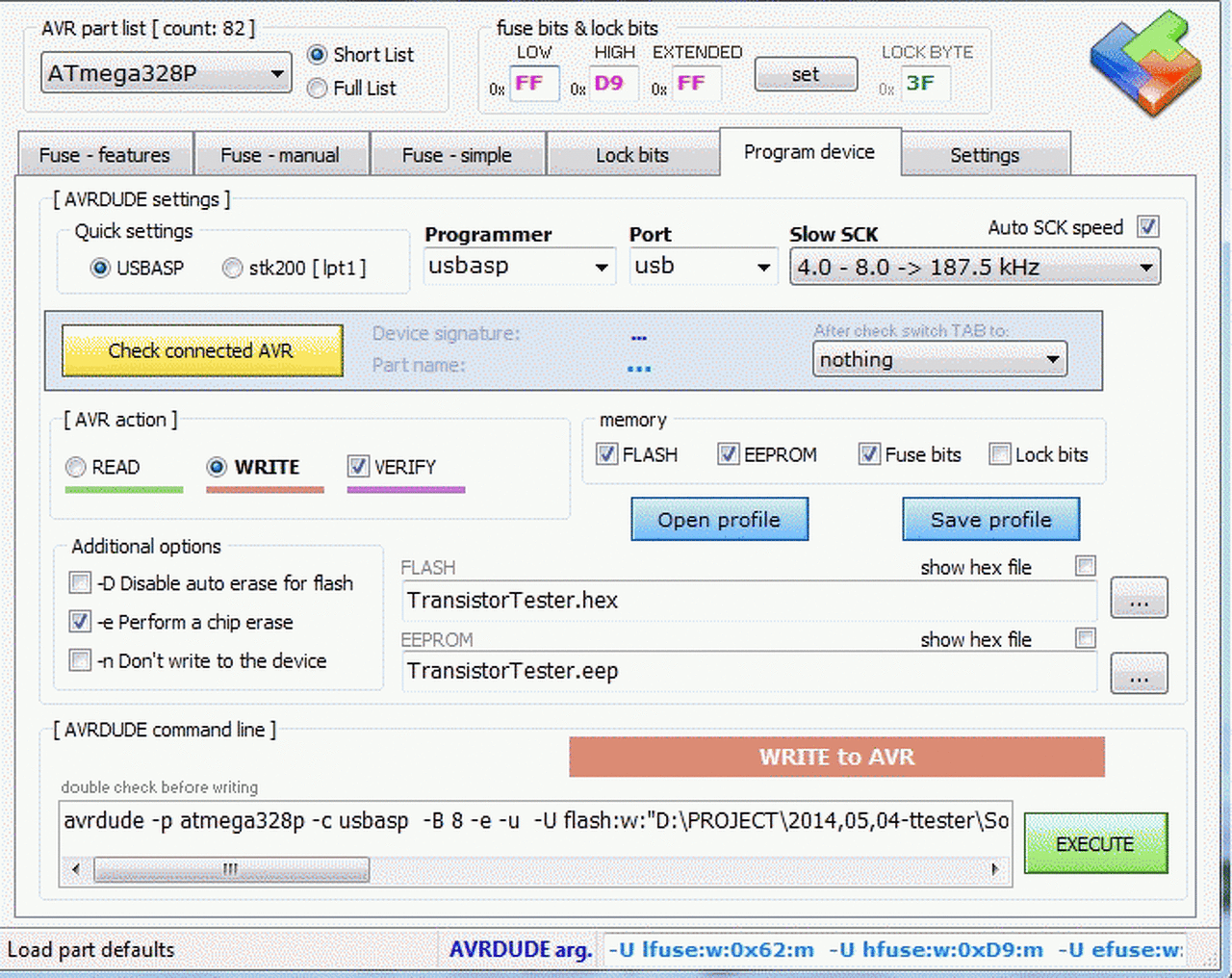This screenshot has height=978, width=1232.
Task: Check show hex file for FLASH
Action: point(1086,566)
